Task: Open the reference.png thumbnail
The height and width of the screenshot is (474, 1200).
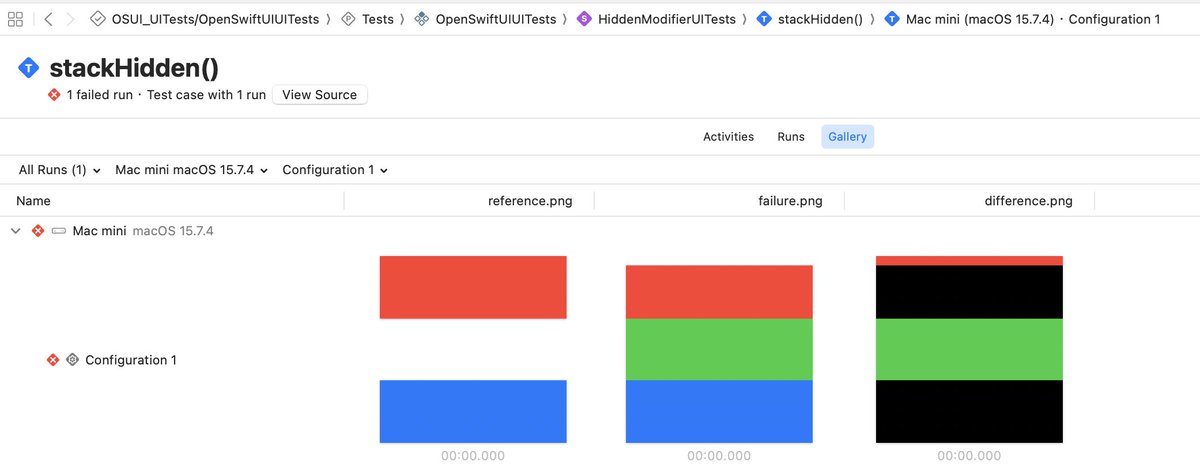Action: (473, 349)
